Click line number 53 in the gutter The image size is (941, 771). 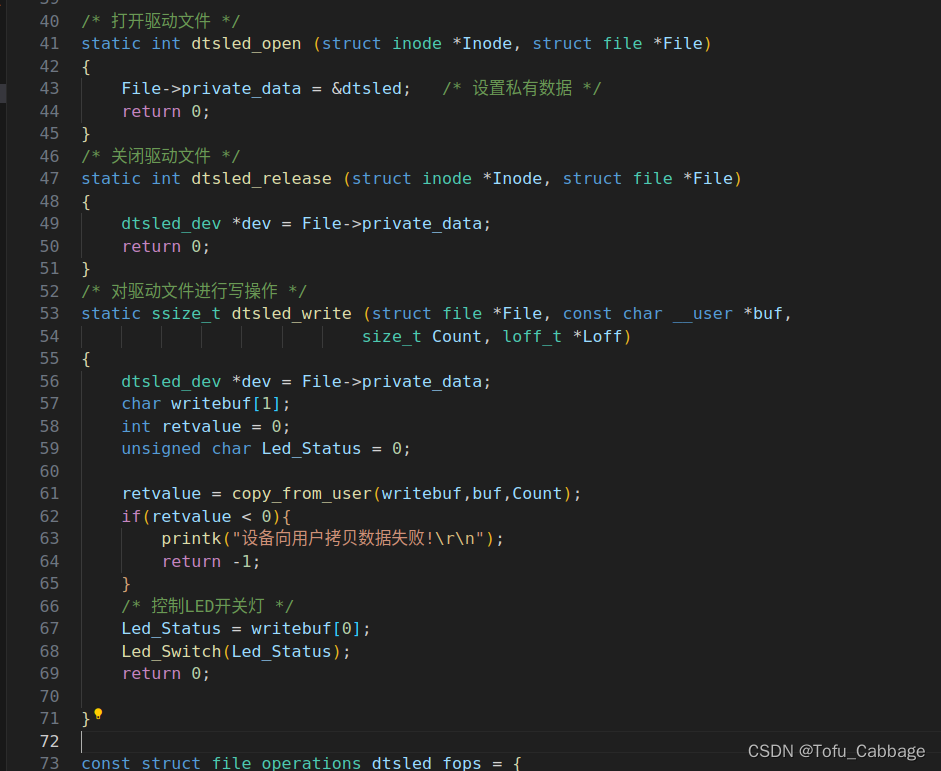tap(49, 314)
